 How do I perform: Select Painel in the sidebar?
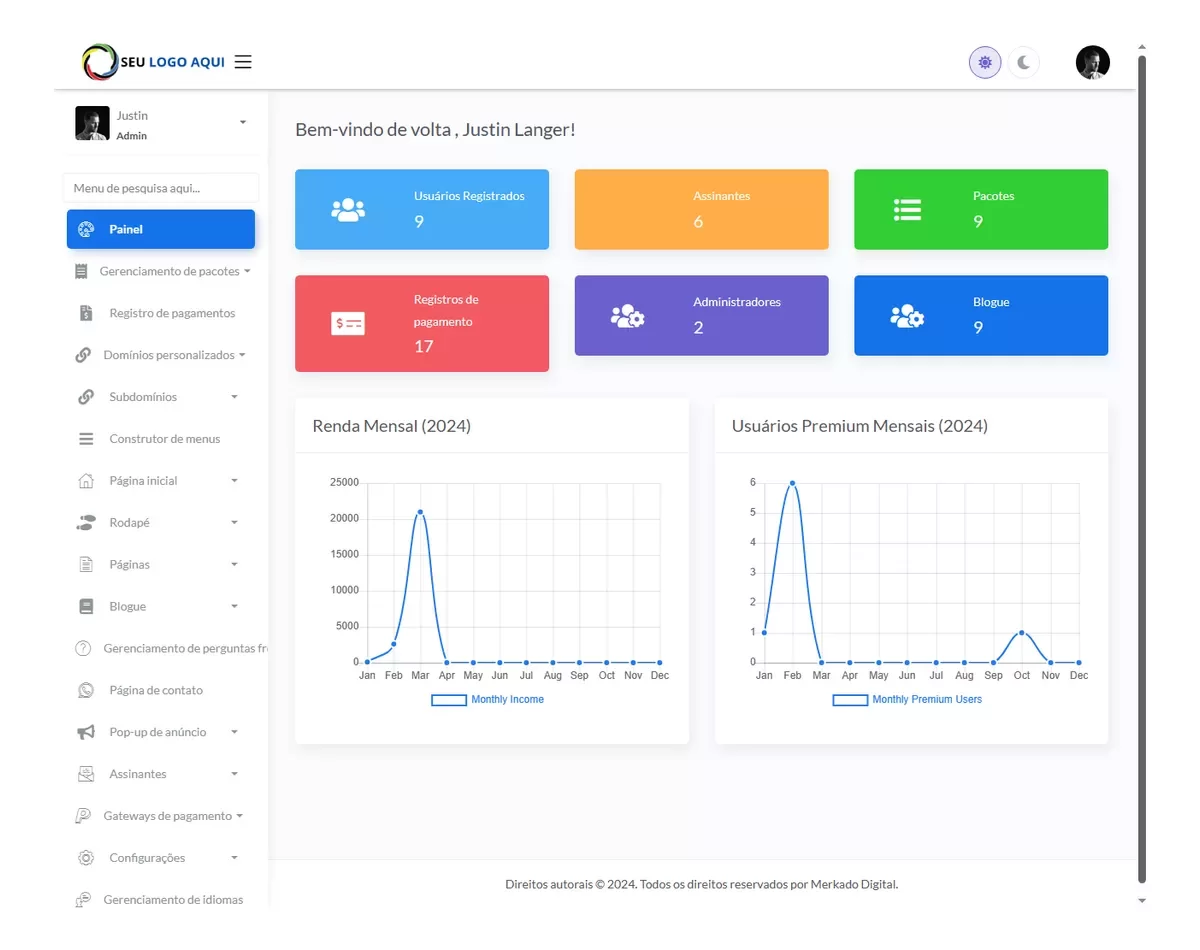tap(161, 229)
